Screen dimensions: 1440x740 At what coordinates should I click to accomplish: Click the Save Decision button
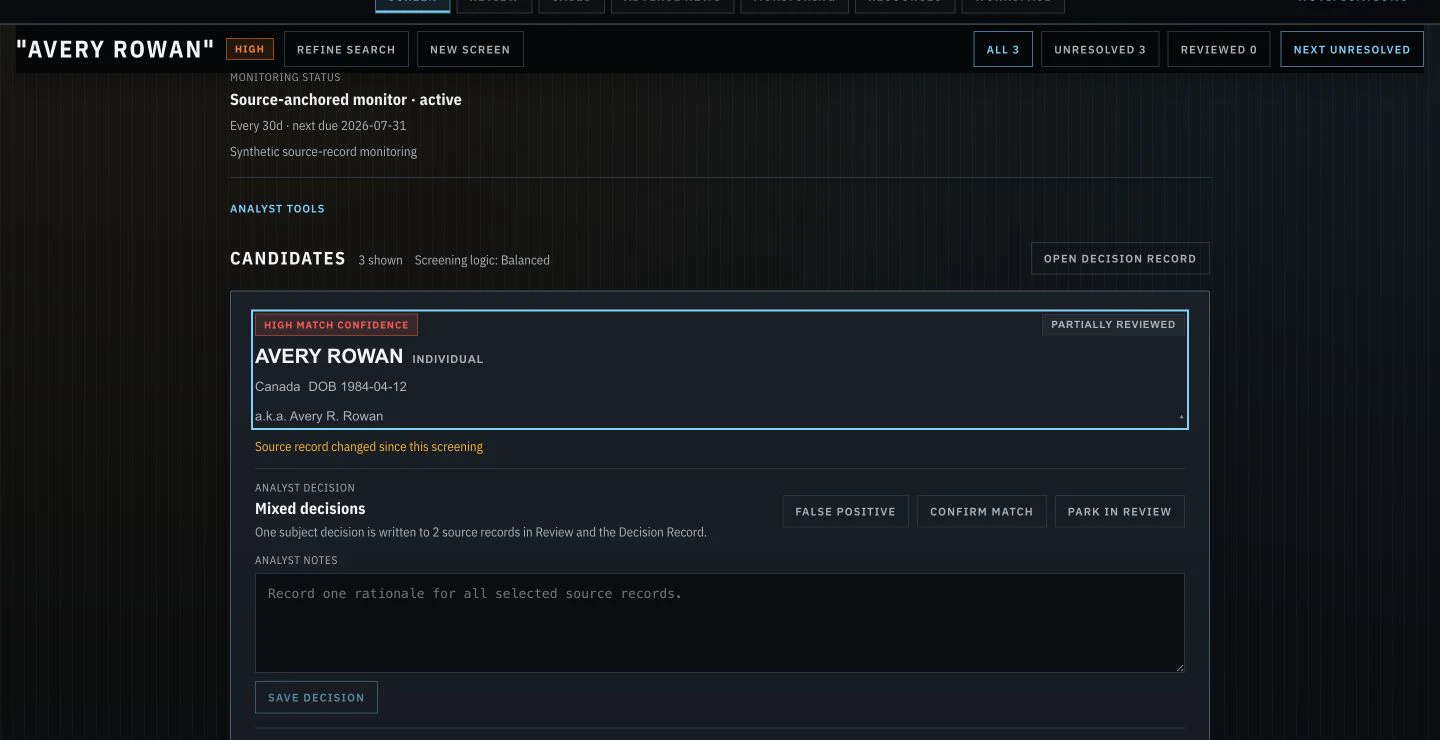[316, 697]
